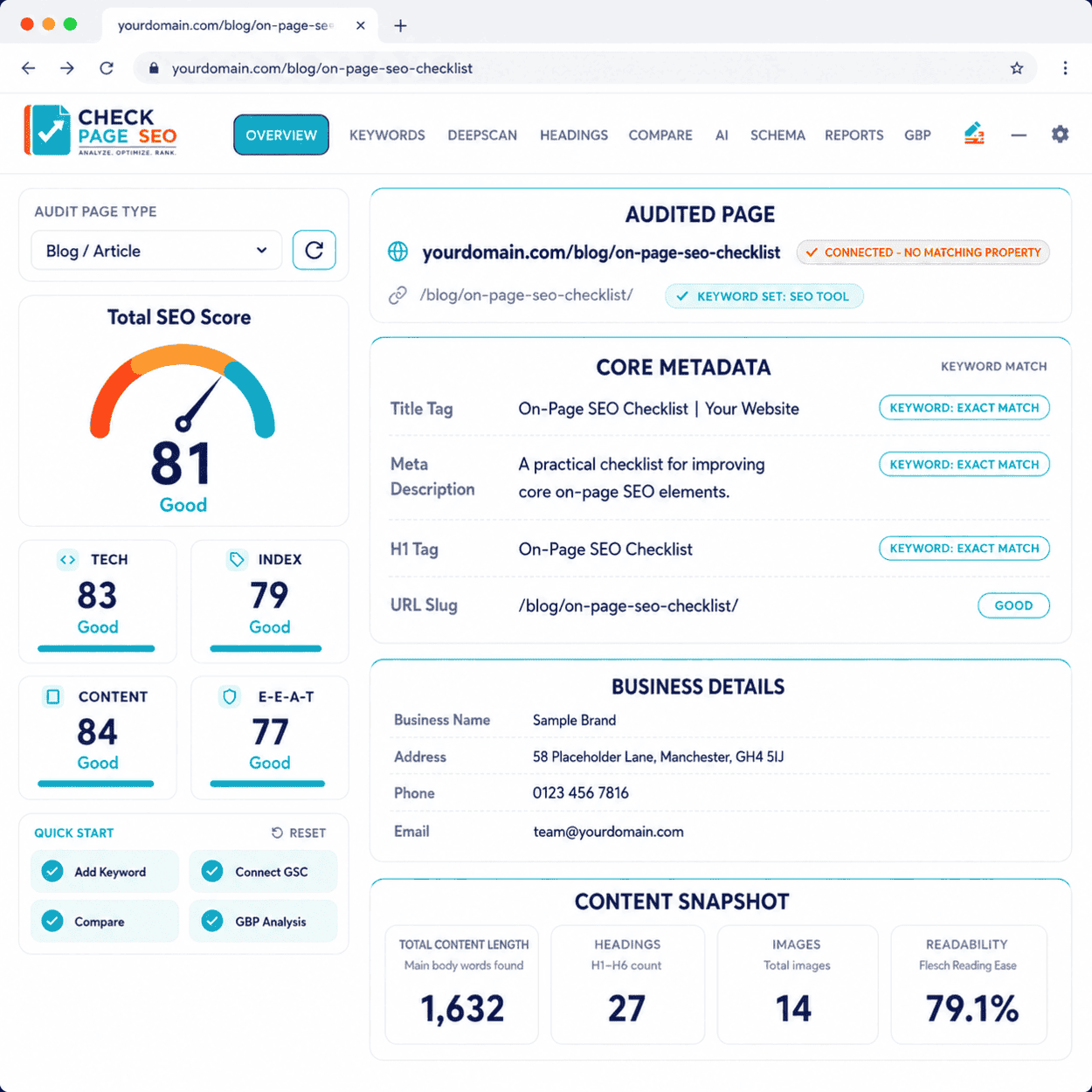Viewport: 1092px width, 1092px height.
Task: Click Keyword: Exact Match badge for H1 Tag
Action: pos(964,549)
